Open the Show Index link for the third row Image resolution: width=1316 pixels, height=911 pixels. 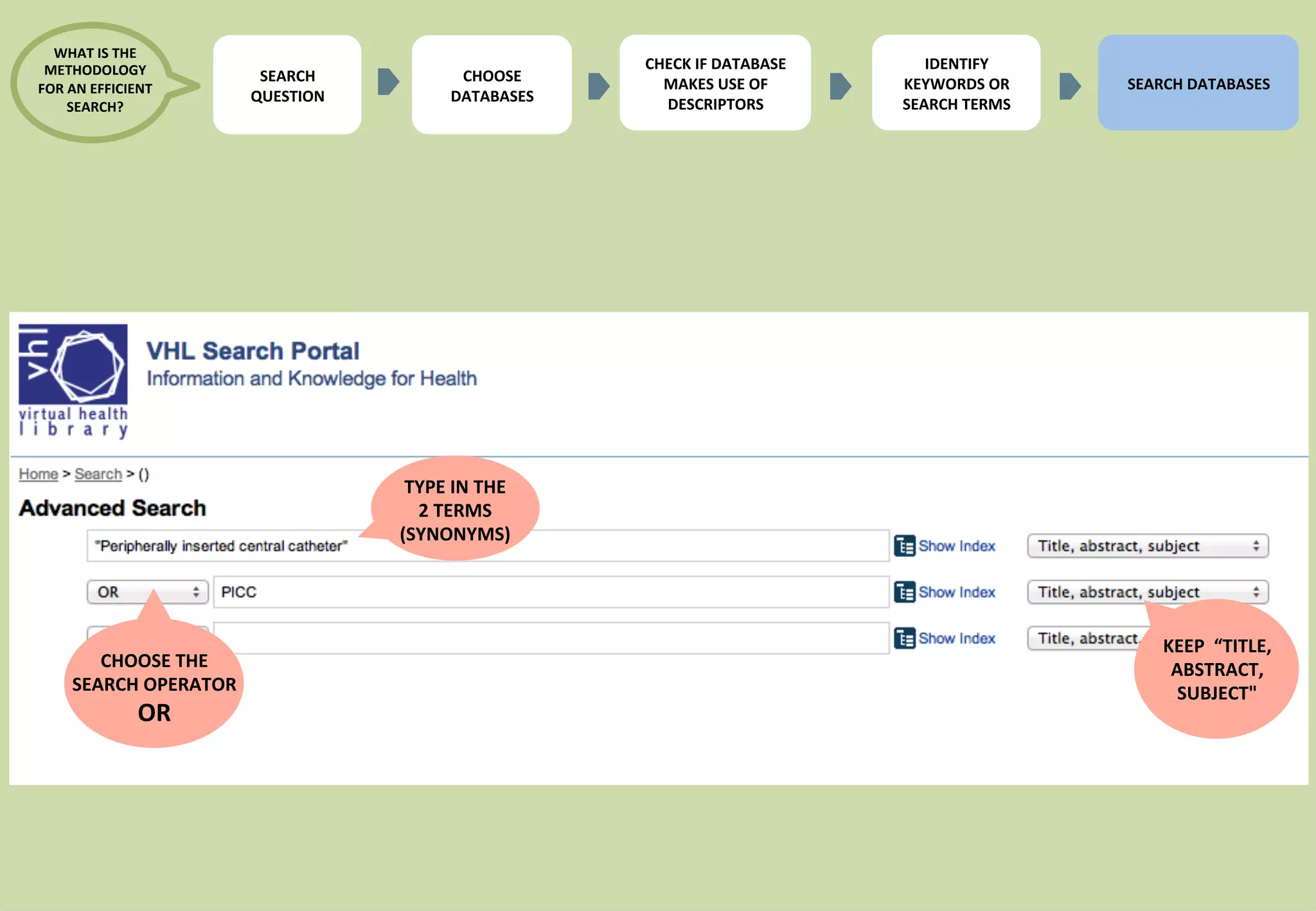(x=957, y=639)
